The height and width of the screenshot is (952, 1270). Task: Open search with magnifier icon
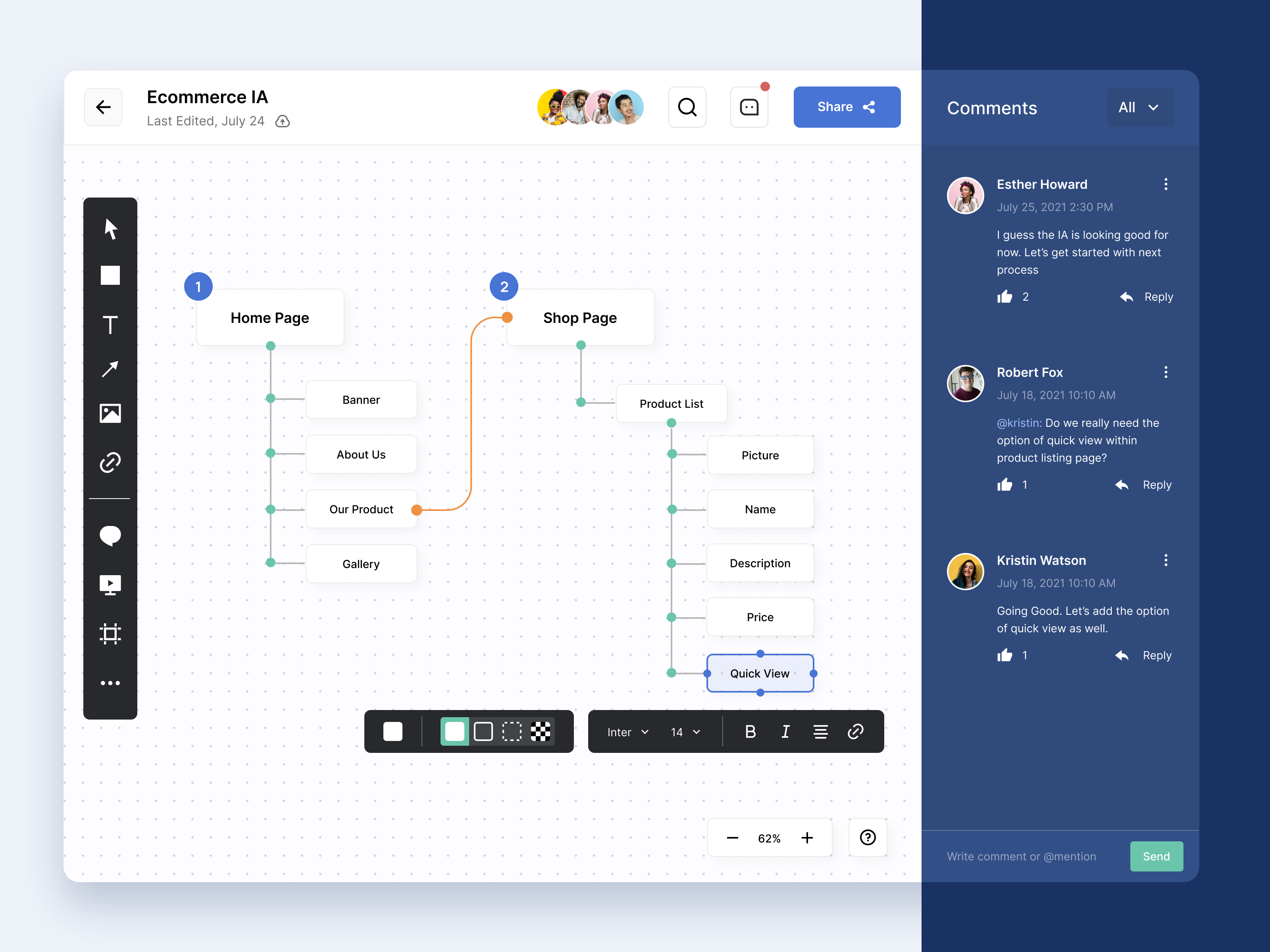click(687, 107)
